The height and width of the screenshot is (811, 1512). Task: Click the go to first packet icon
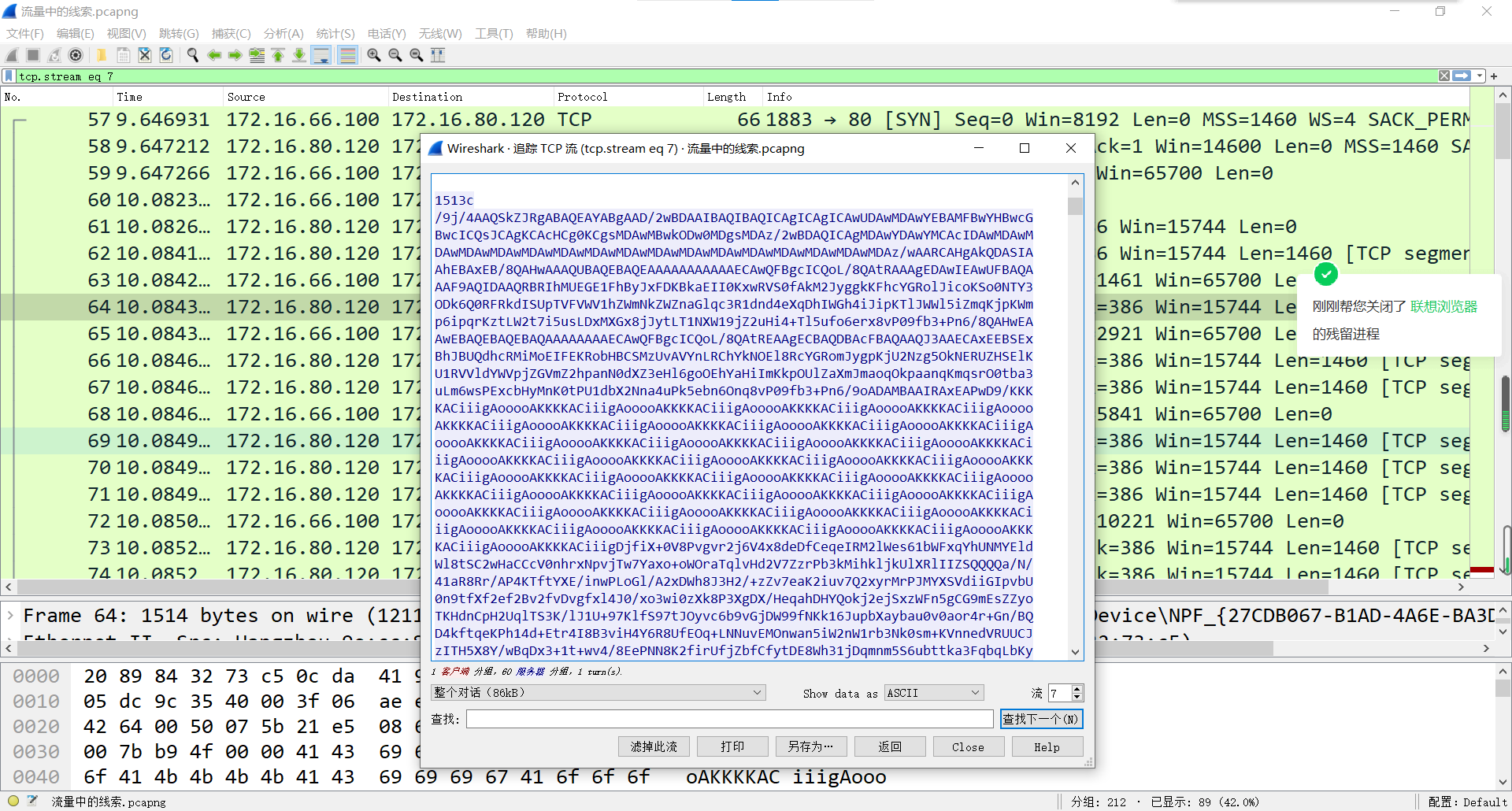coord(278,55)
